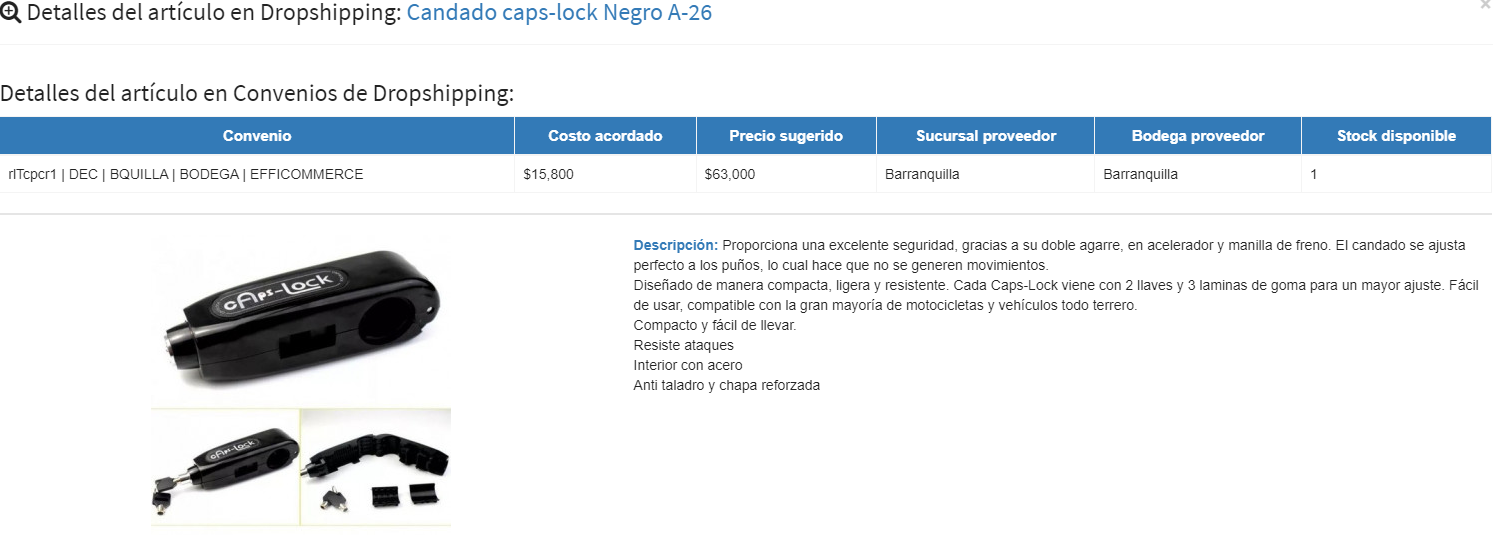1493x544 pixels.
Task: View the thumbnail showing opened lock and rubber pieces
Action: [x=376, y=466]
